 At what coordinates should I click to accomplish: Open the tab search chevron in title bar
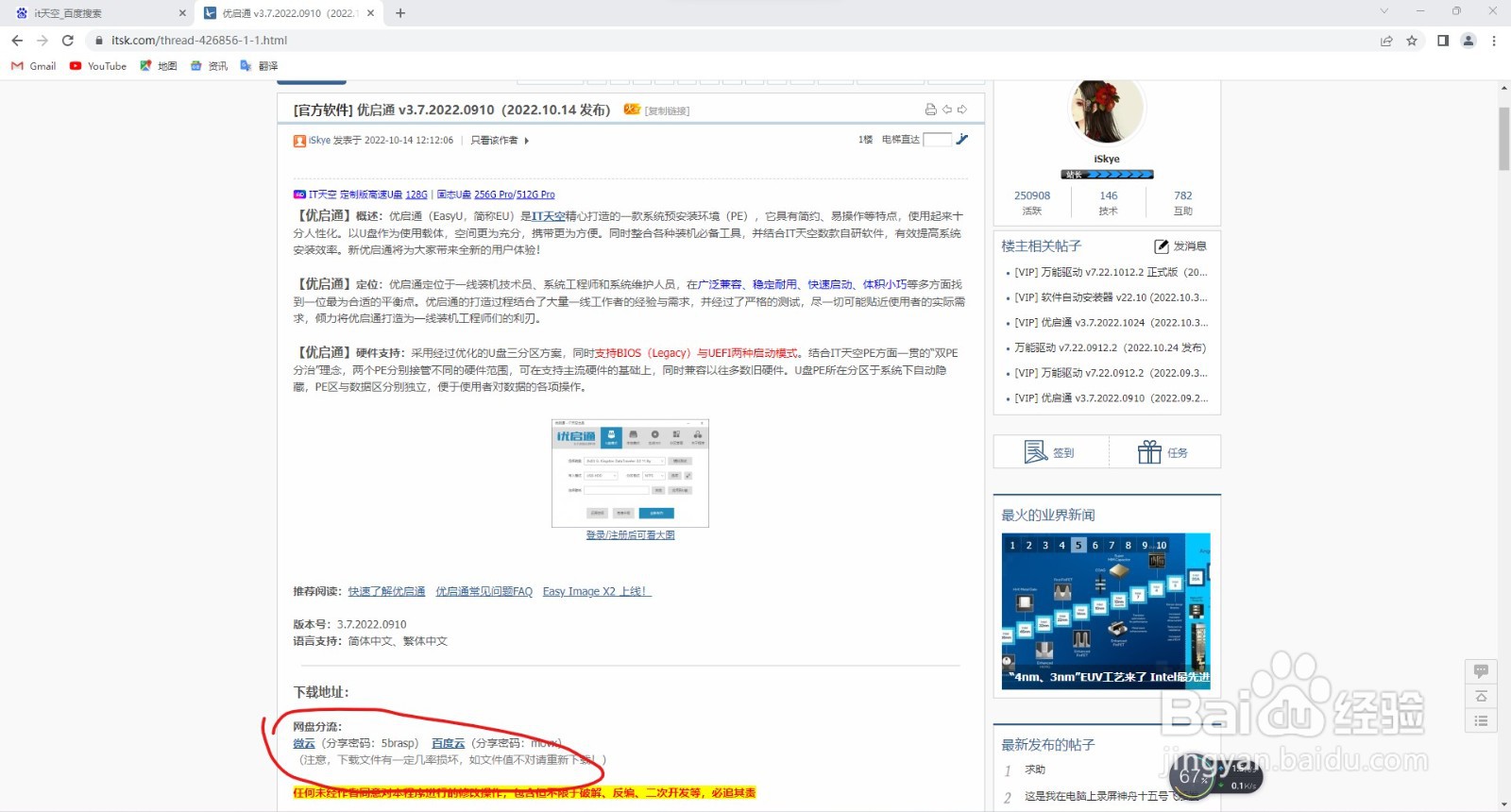click(1384, 11)
